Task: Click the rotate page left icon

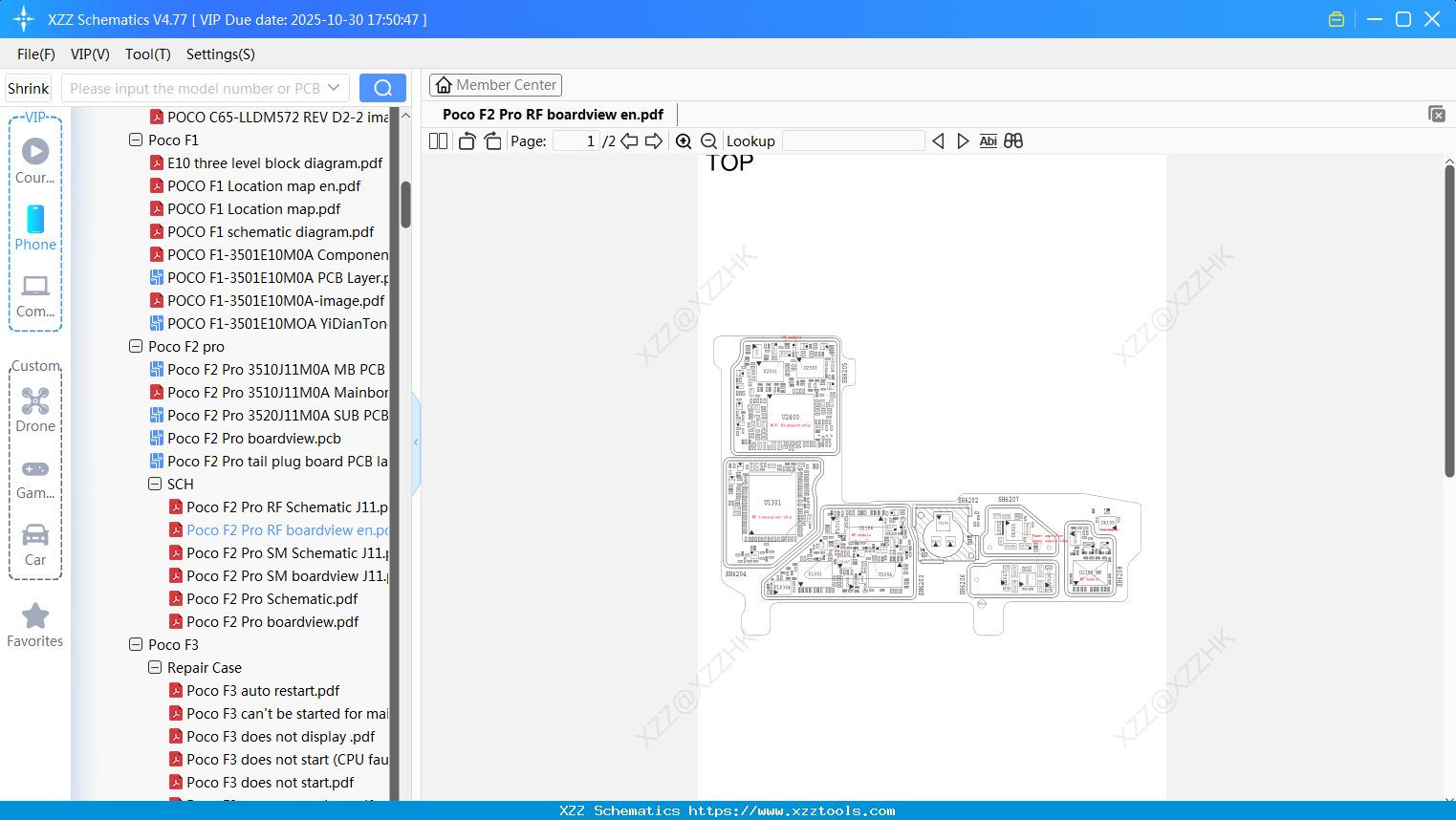Action: [x=466, y=140]
